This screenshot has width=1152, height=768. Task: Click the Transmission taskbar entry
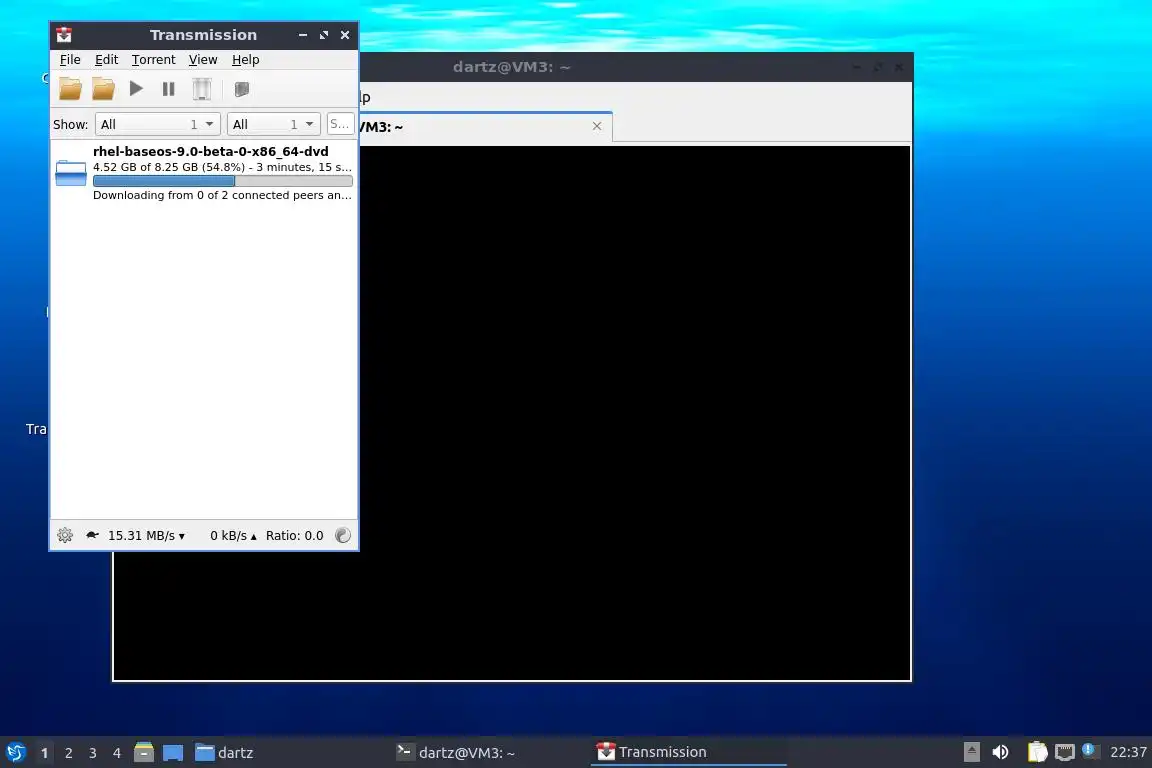pos(689,752)
